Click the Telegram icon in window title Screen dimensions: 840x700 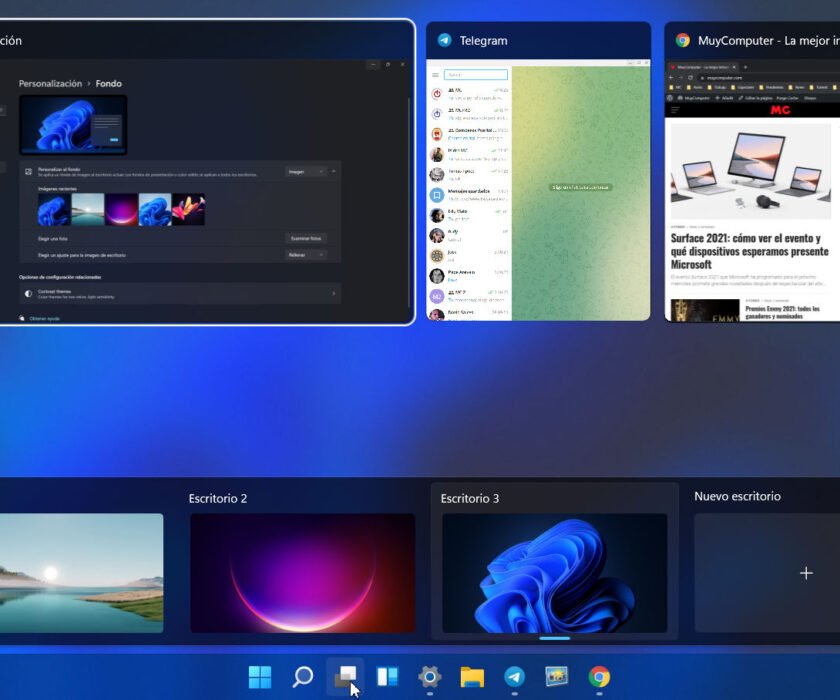(x=445, y=40)
